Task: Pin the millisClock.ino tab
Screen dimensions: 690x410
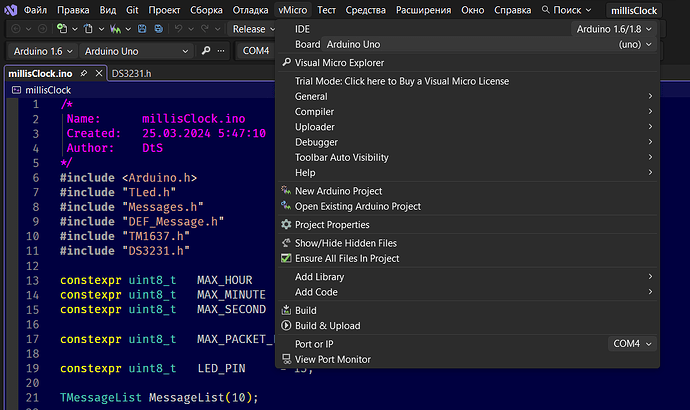Action: coord(84,74)
